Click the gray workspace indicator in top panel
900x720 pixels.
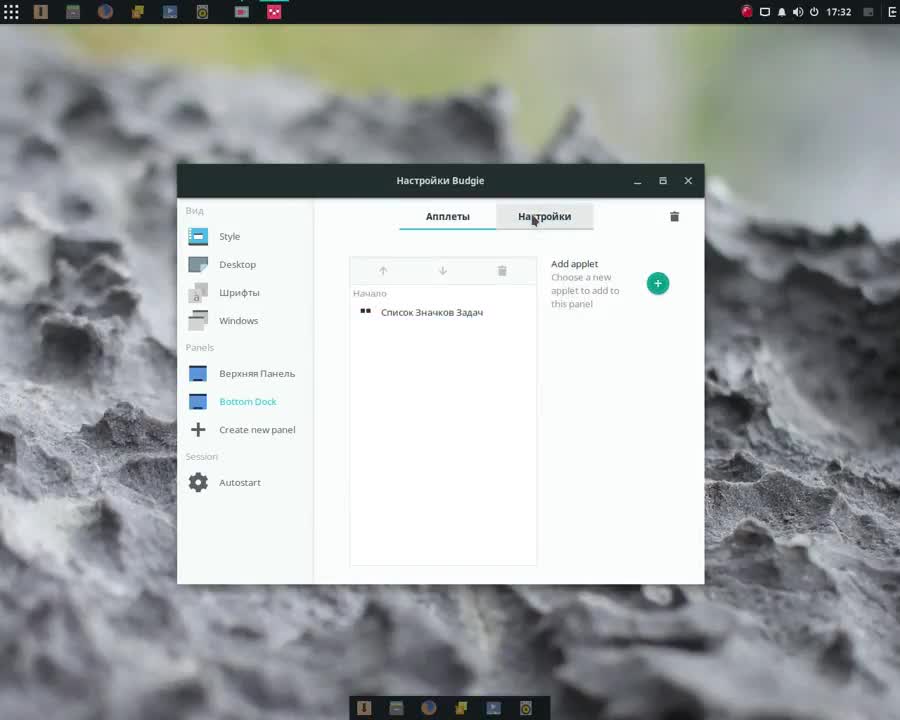868,11
